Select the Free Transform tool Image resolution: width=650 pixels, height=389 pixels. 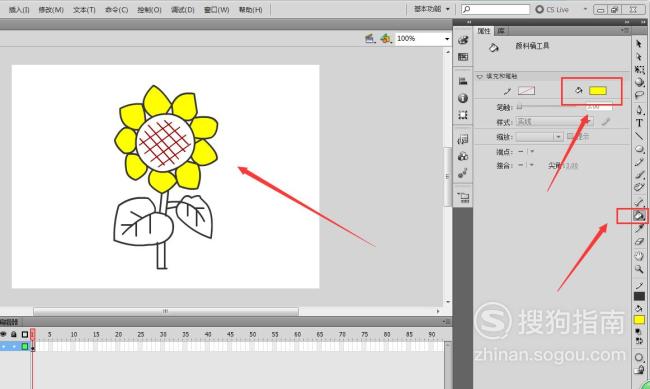pos(639,69)
